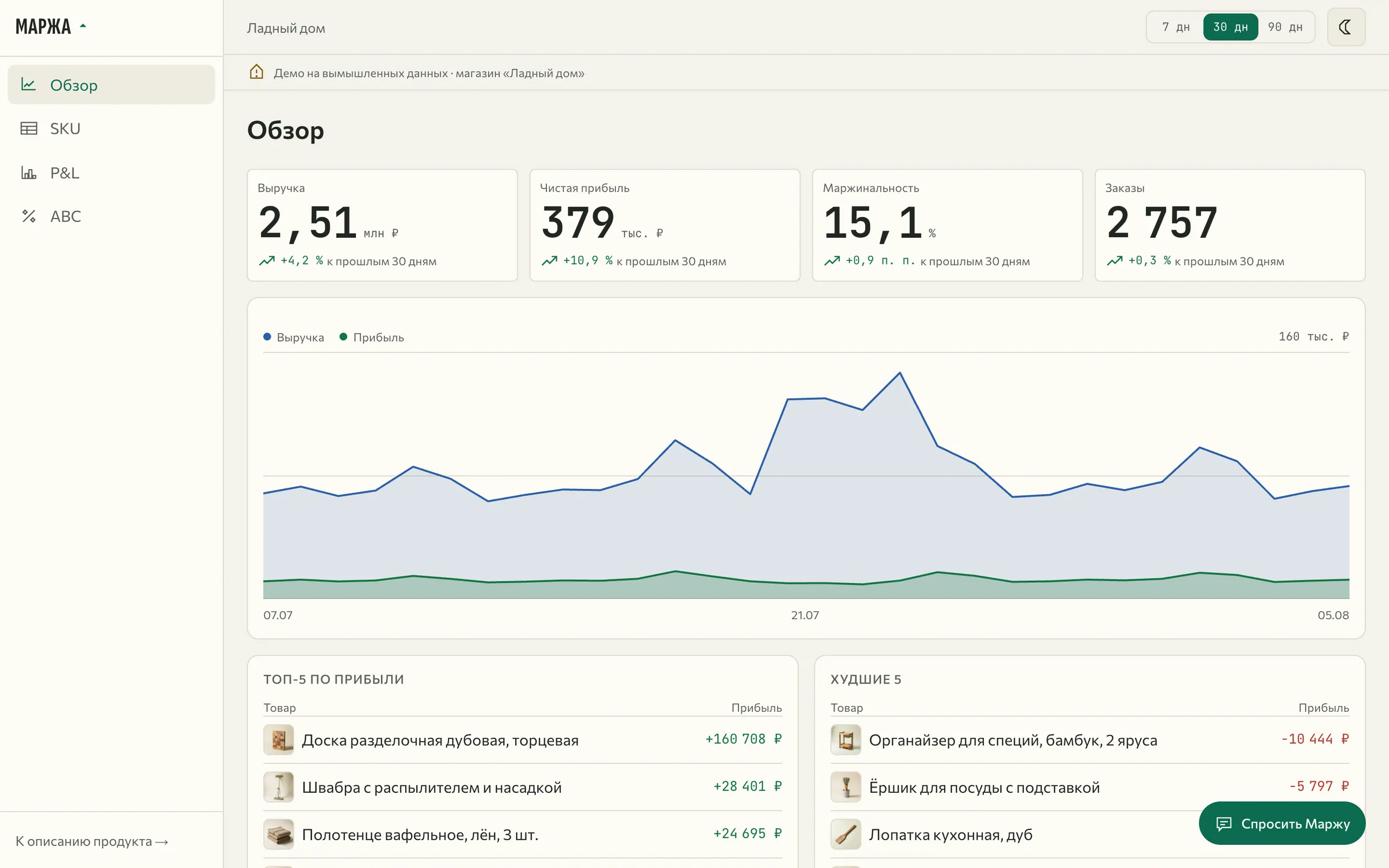Click the Прибыль column header in Худшие 5
This screenshot has height=868, width=1389.
(1324, 708)
